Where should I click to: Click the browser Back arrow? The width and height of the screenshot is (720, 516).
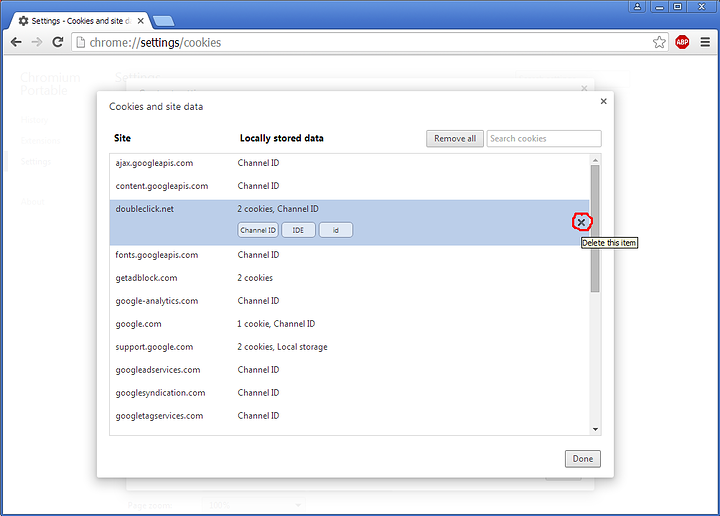coord(16,42)
